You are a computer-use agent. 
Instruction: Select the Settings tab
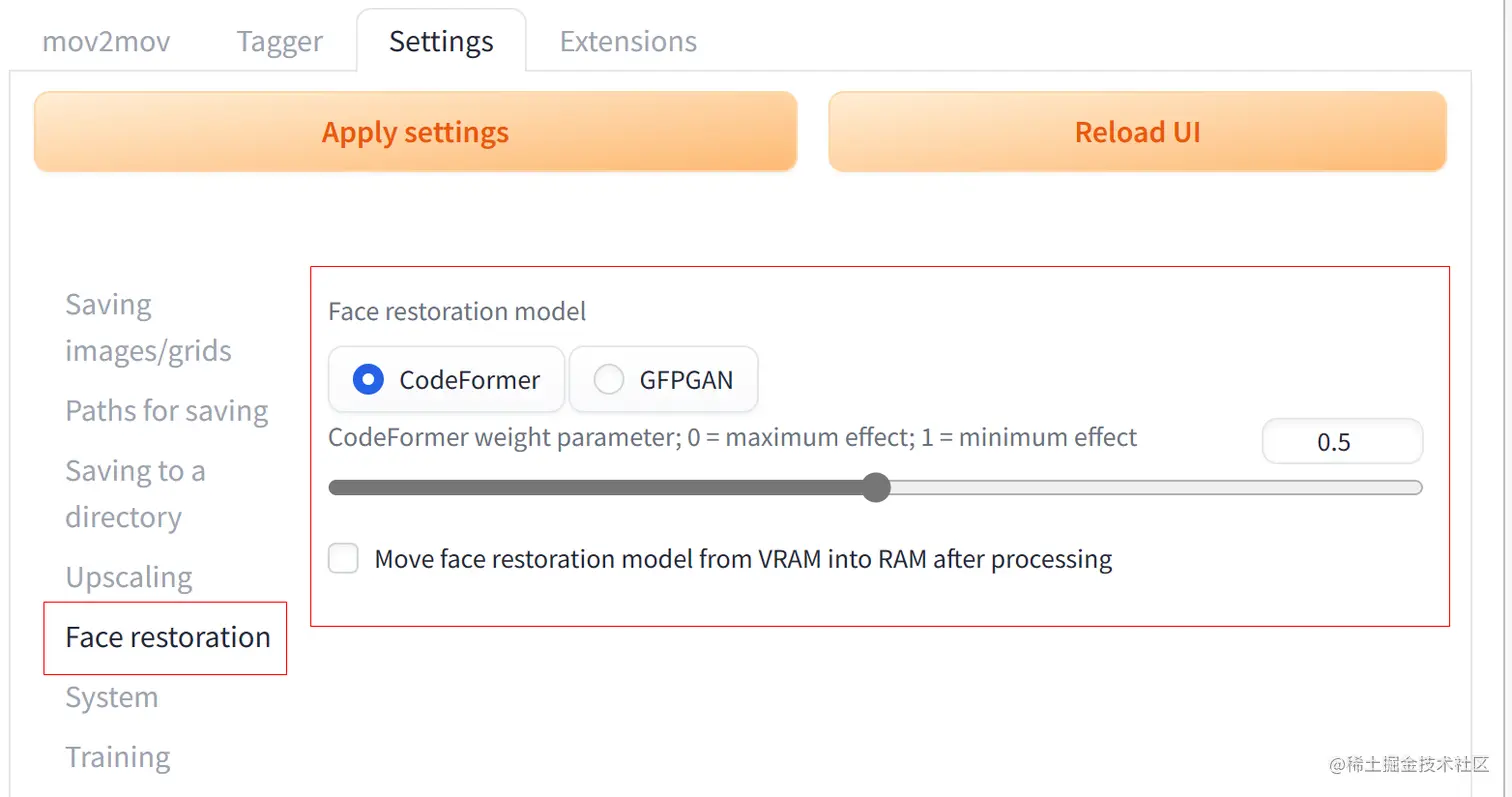pyautogui.click(x=441, y=42)
